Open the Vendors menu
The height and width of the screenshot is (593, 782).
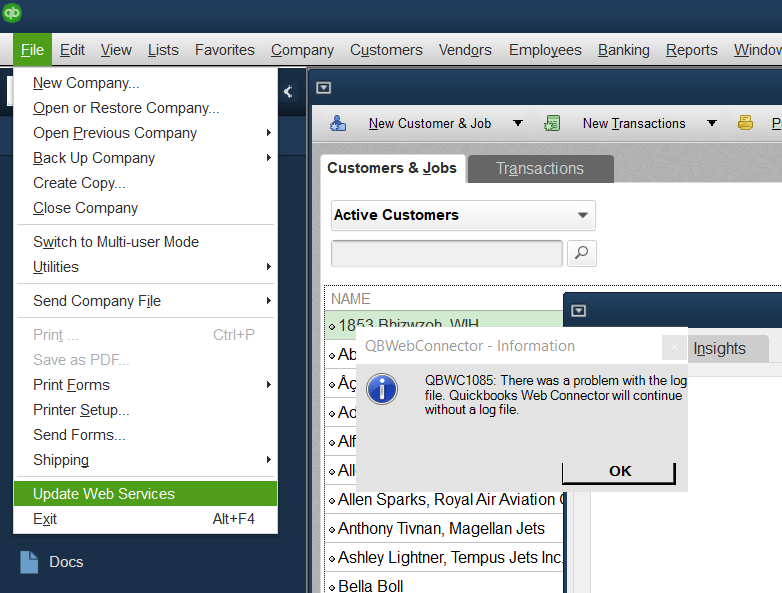[x=465, y=50]
